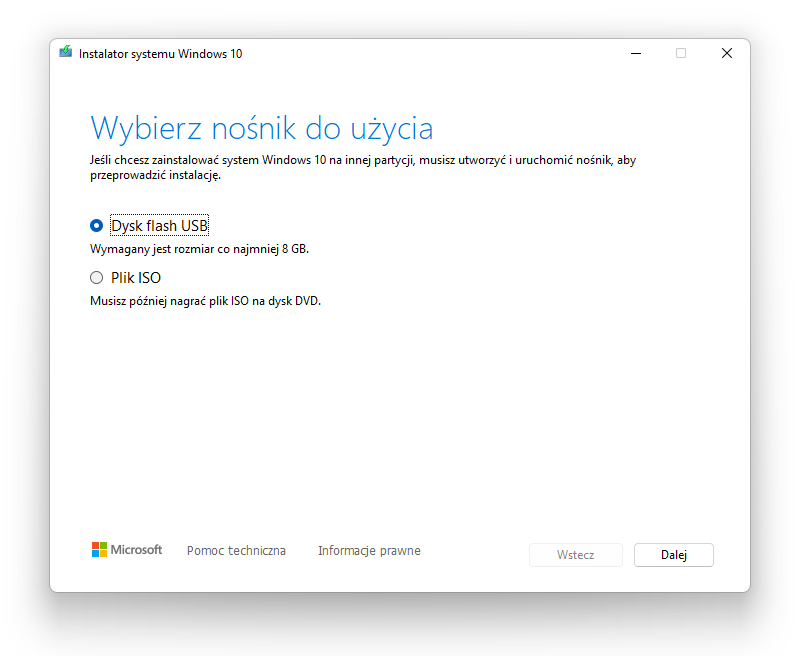
Task: Click the Dalej button
Action: click(x=673, y=555)
